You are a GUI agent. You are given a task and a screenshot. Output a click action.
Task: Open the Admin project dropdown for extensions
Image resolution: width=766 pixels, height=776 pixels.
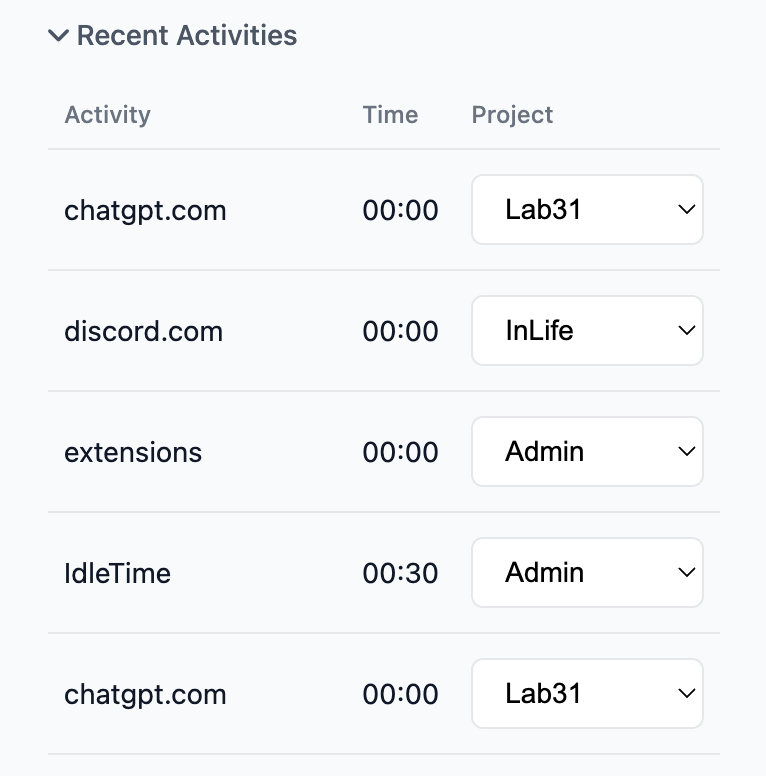587,452
